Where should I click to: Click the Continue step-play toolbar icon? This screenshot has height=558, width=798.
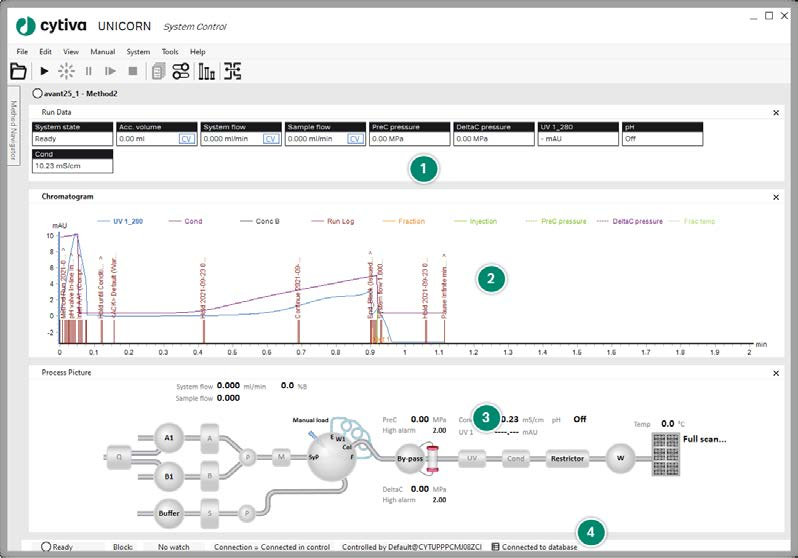tap(110, 71)
